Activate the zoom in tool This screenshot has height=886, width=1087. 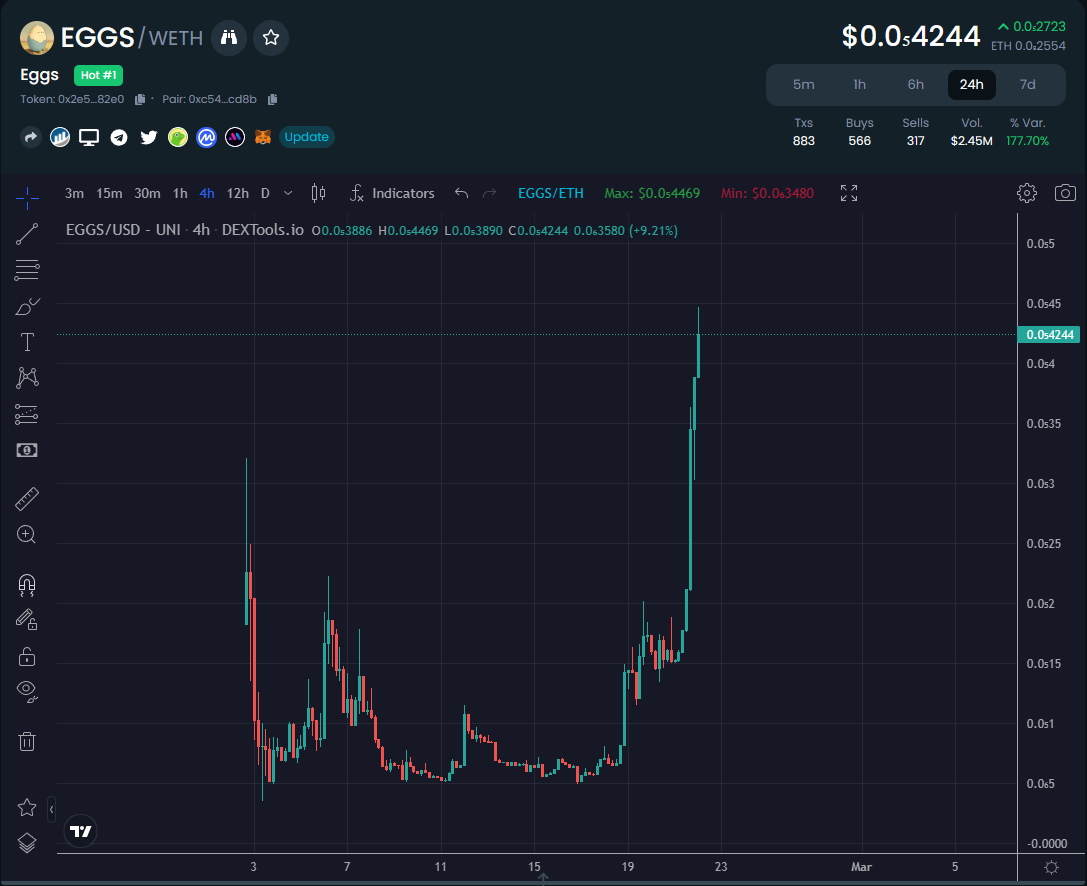pyautogui.click(x=26, y=535)
